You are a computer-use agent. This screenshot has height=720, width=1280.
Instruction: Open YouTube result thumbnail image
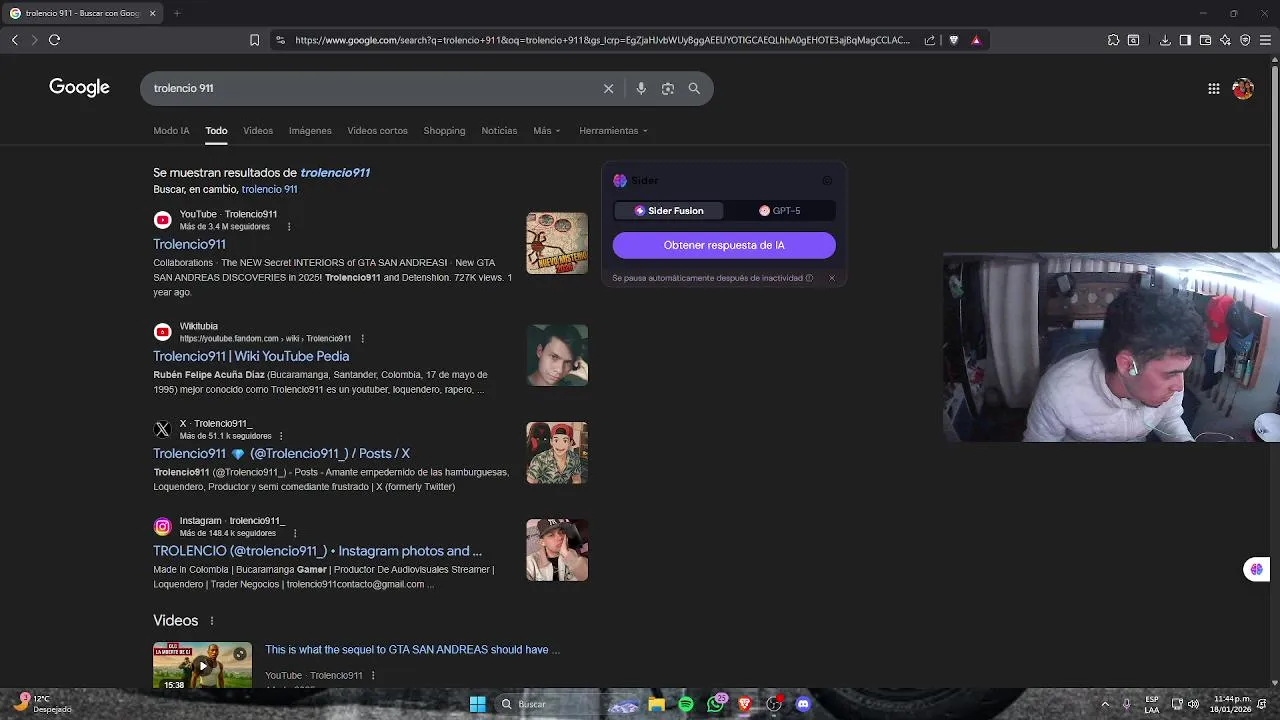tap(557, 243)
